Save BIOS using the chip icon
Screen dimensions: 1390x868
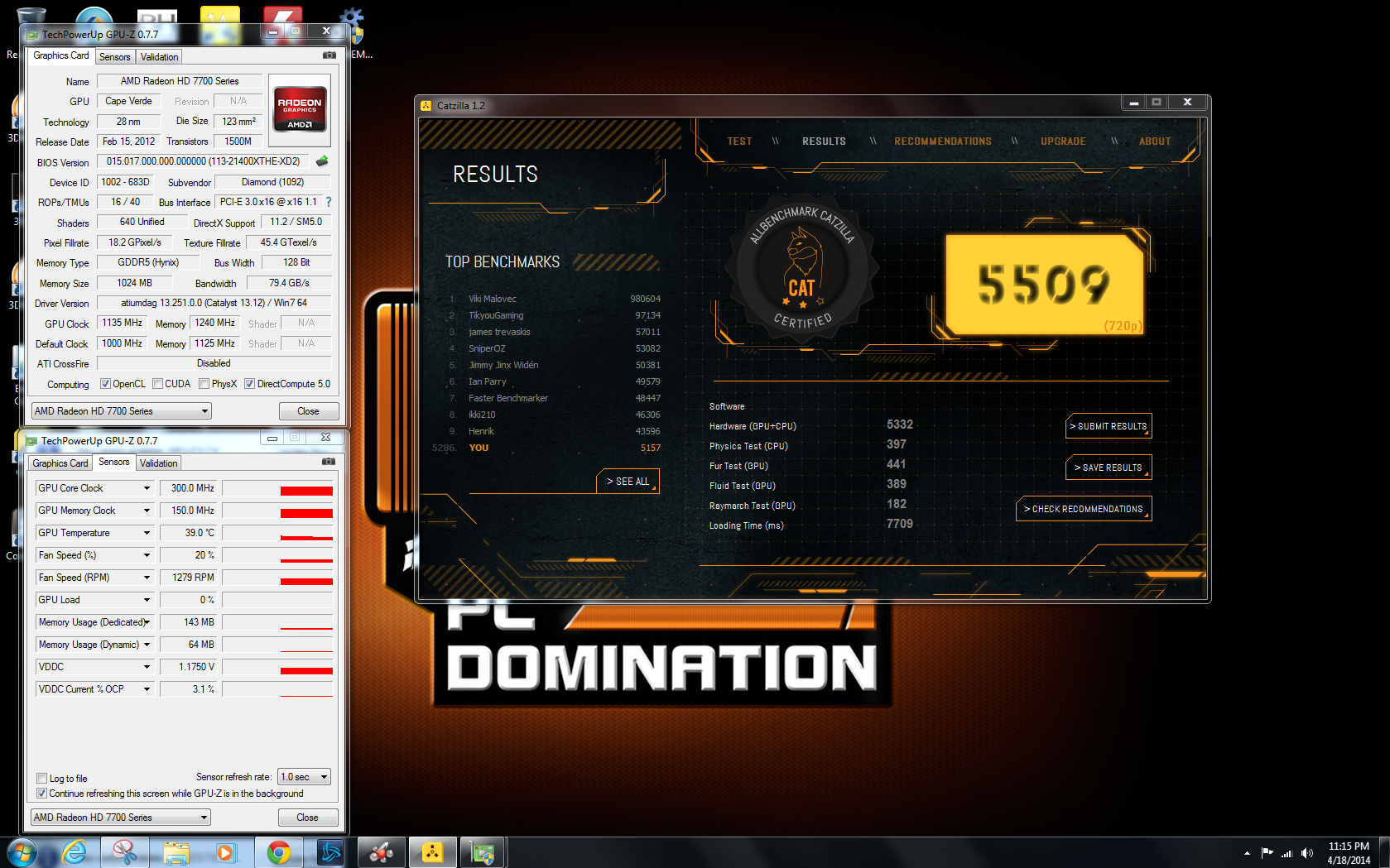tap(322, 161)
